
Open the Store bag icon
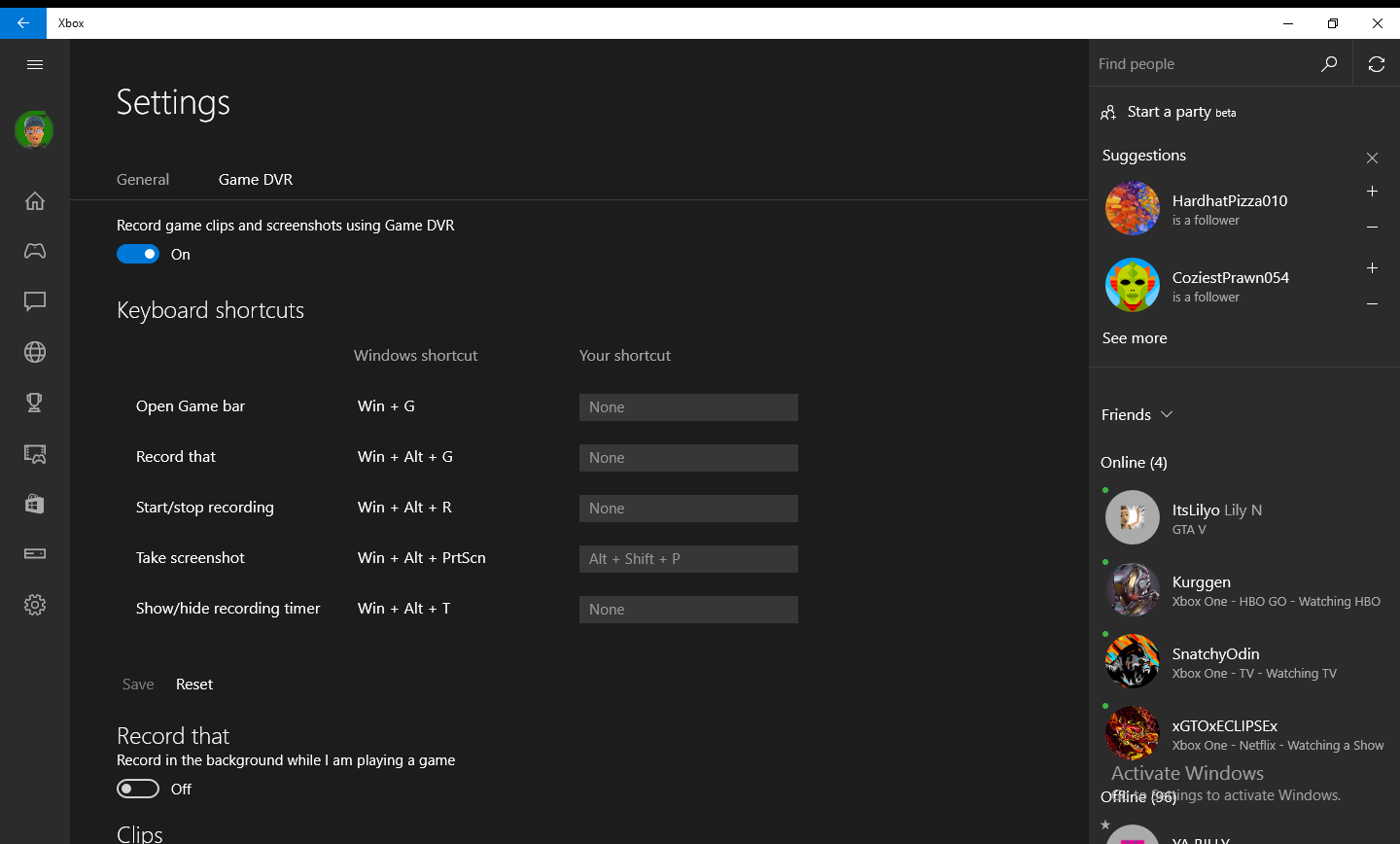[x=35, y=504]
